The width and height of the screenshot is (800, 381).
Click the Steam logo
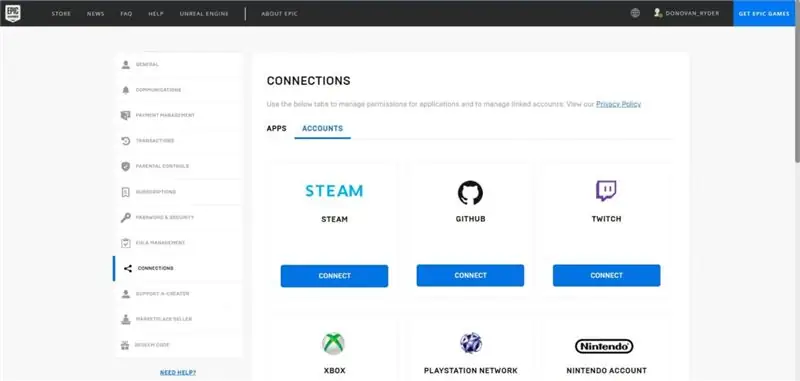[334, 191]
